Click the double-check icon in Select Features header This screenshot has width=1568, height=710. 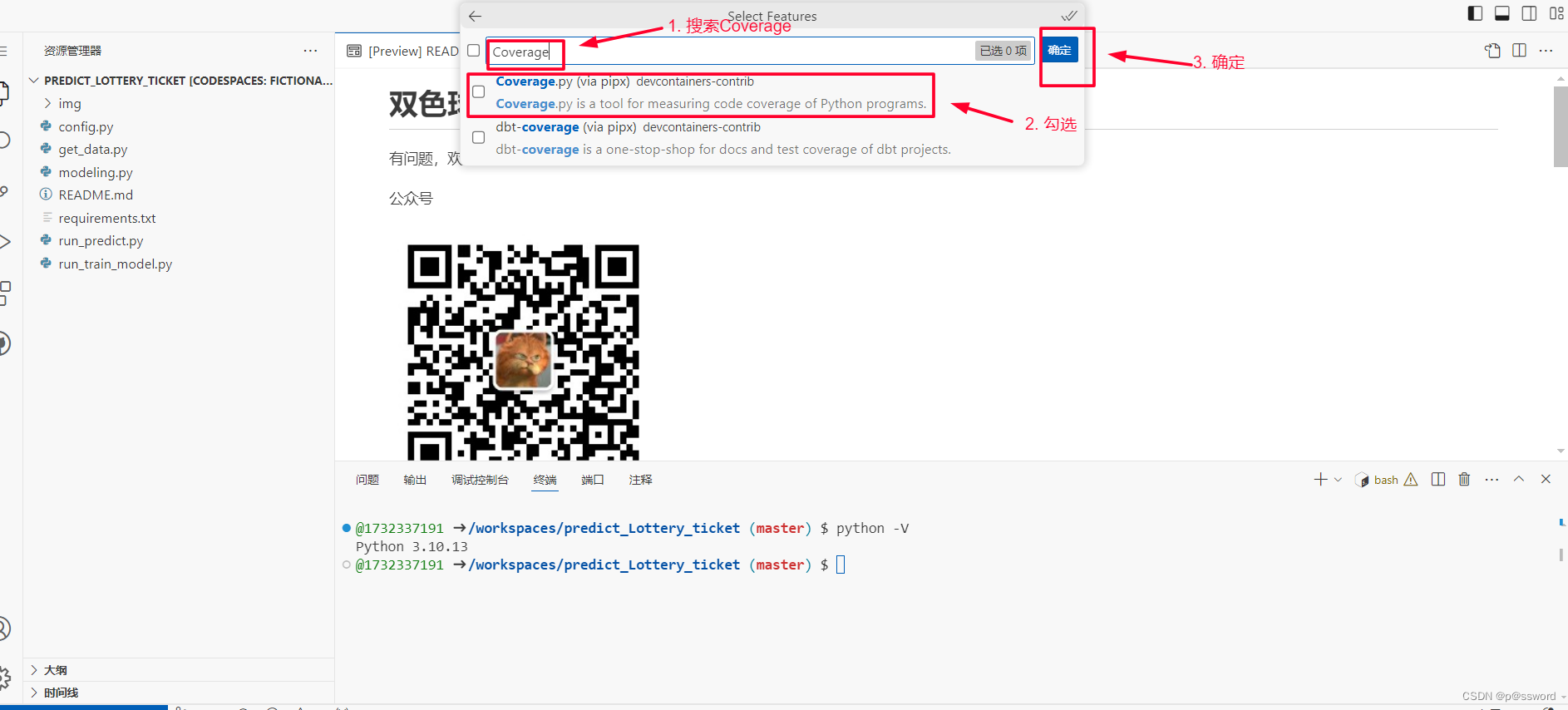point(1069,16)
